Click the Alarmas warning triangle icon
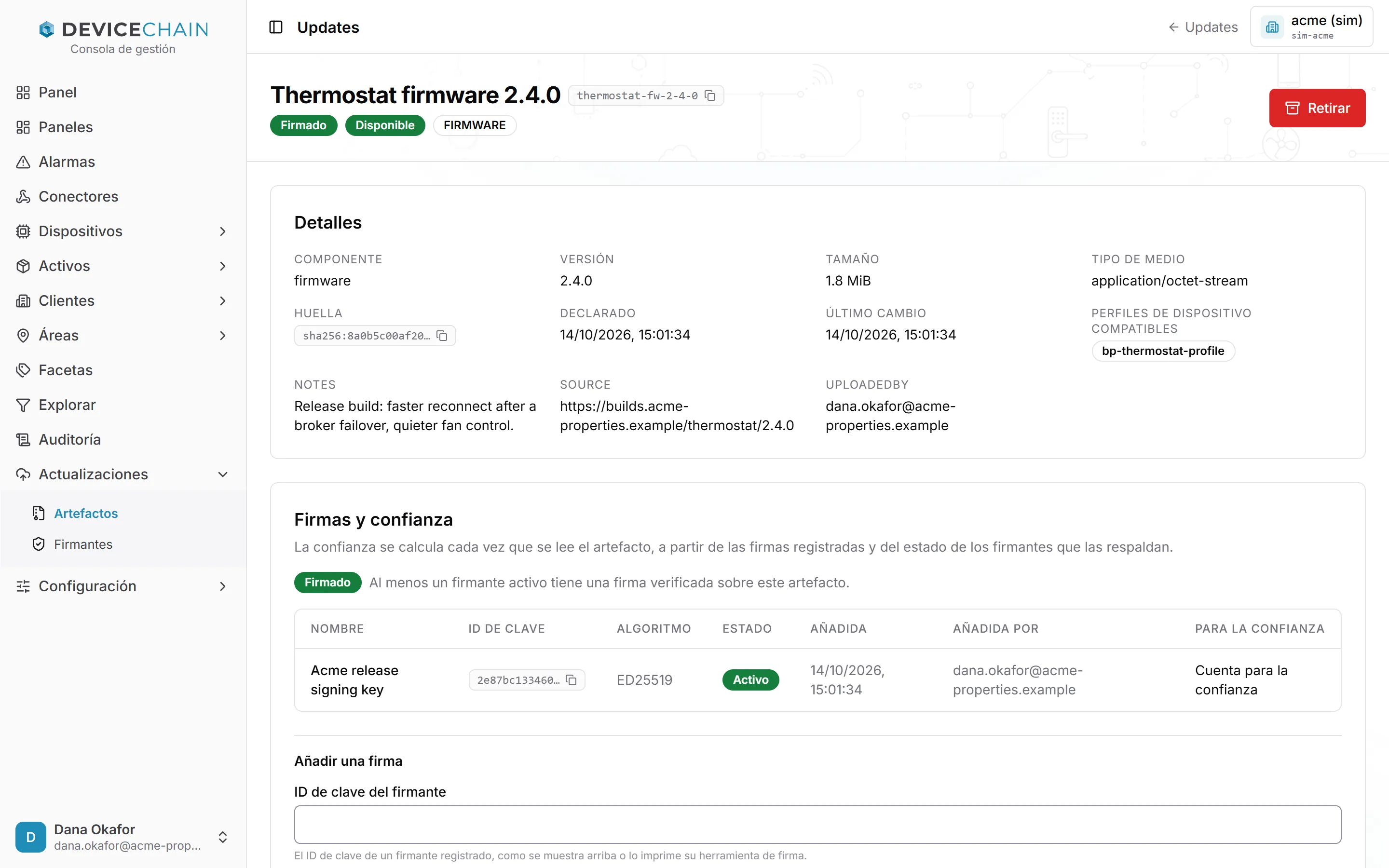 (x=23, y=162)
